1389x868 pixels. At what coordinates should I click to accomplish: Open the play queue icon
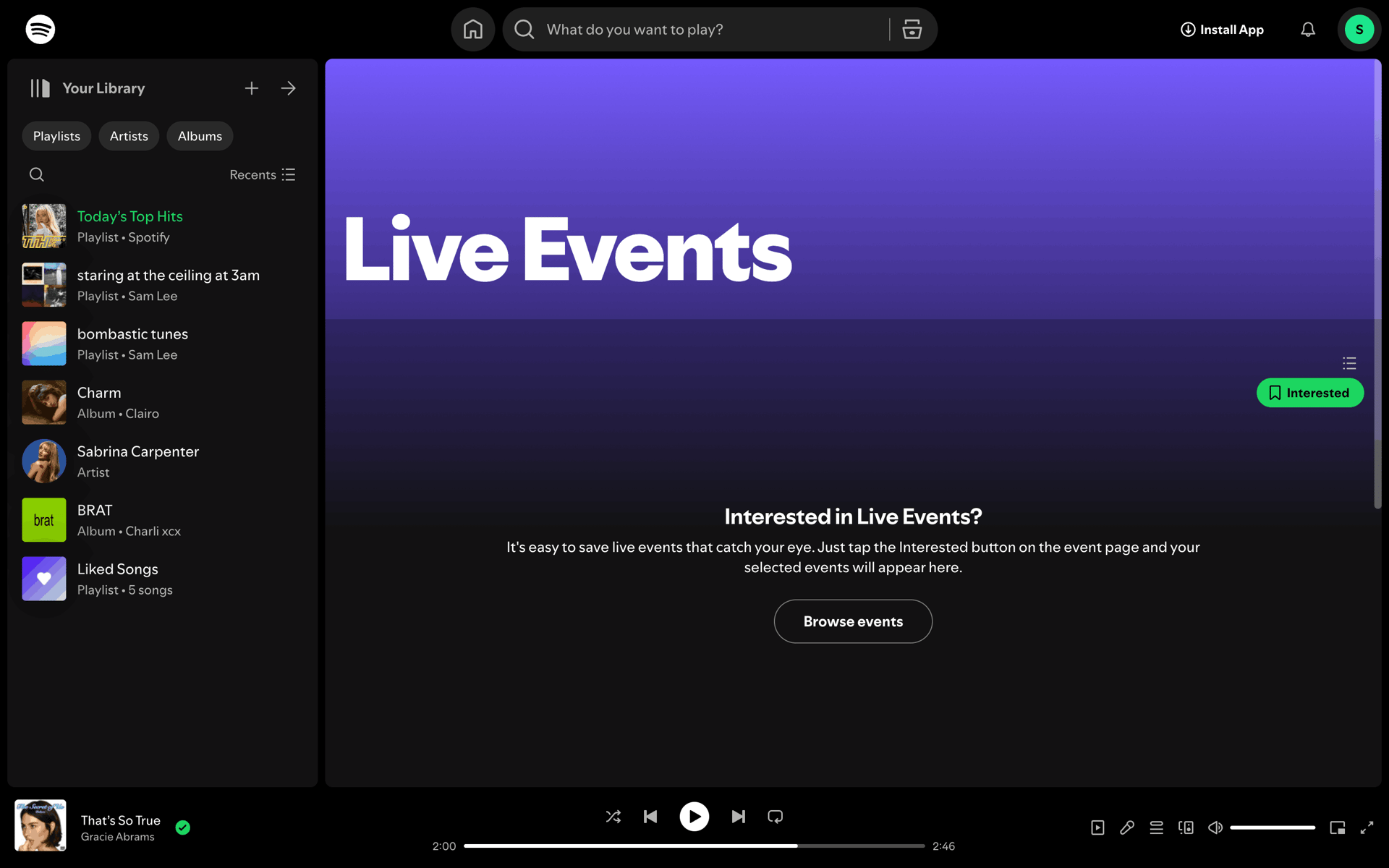click(x=1157, y=827)
